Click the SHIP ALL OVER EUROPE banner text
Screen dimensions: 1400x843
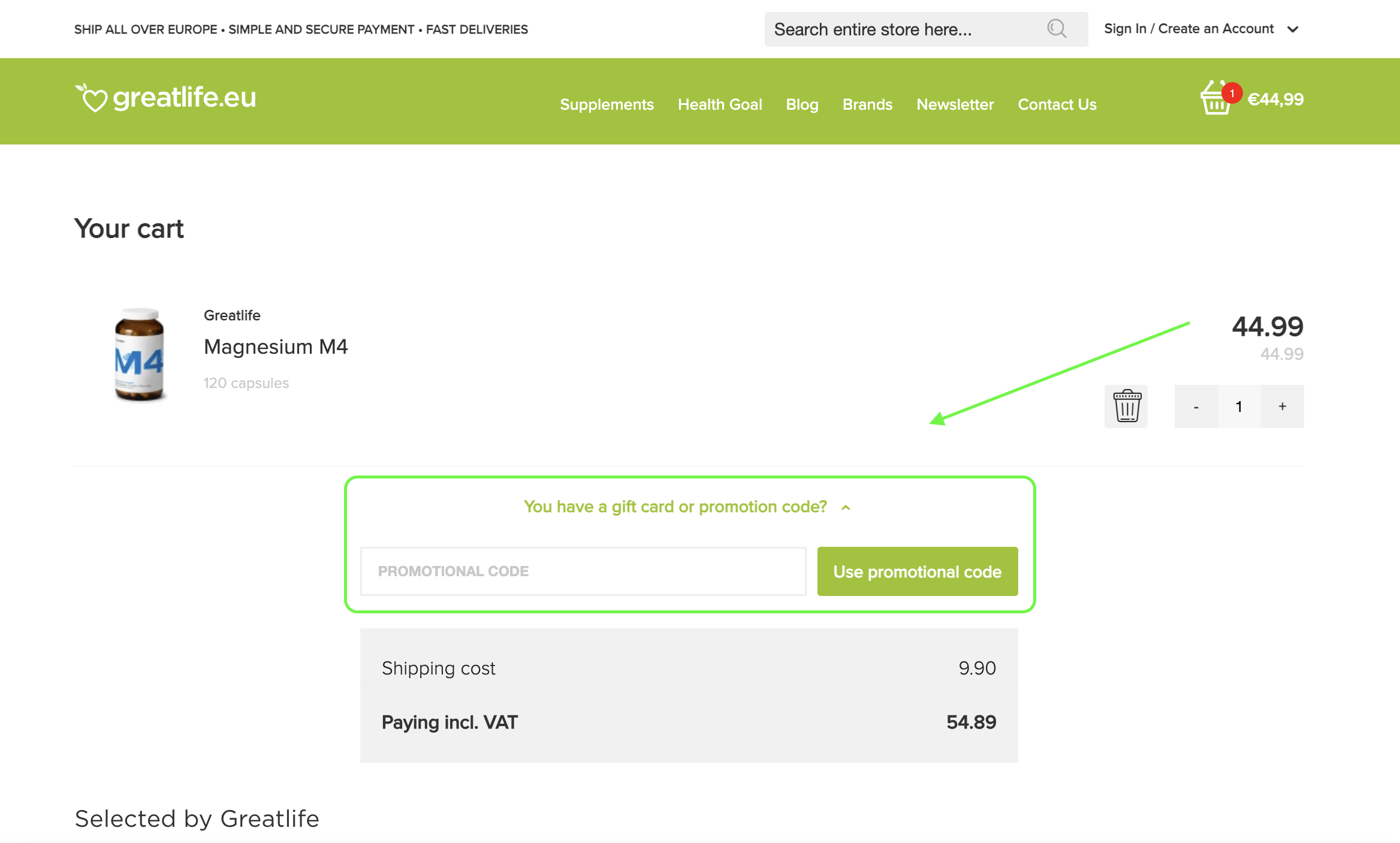point(301,29)
